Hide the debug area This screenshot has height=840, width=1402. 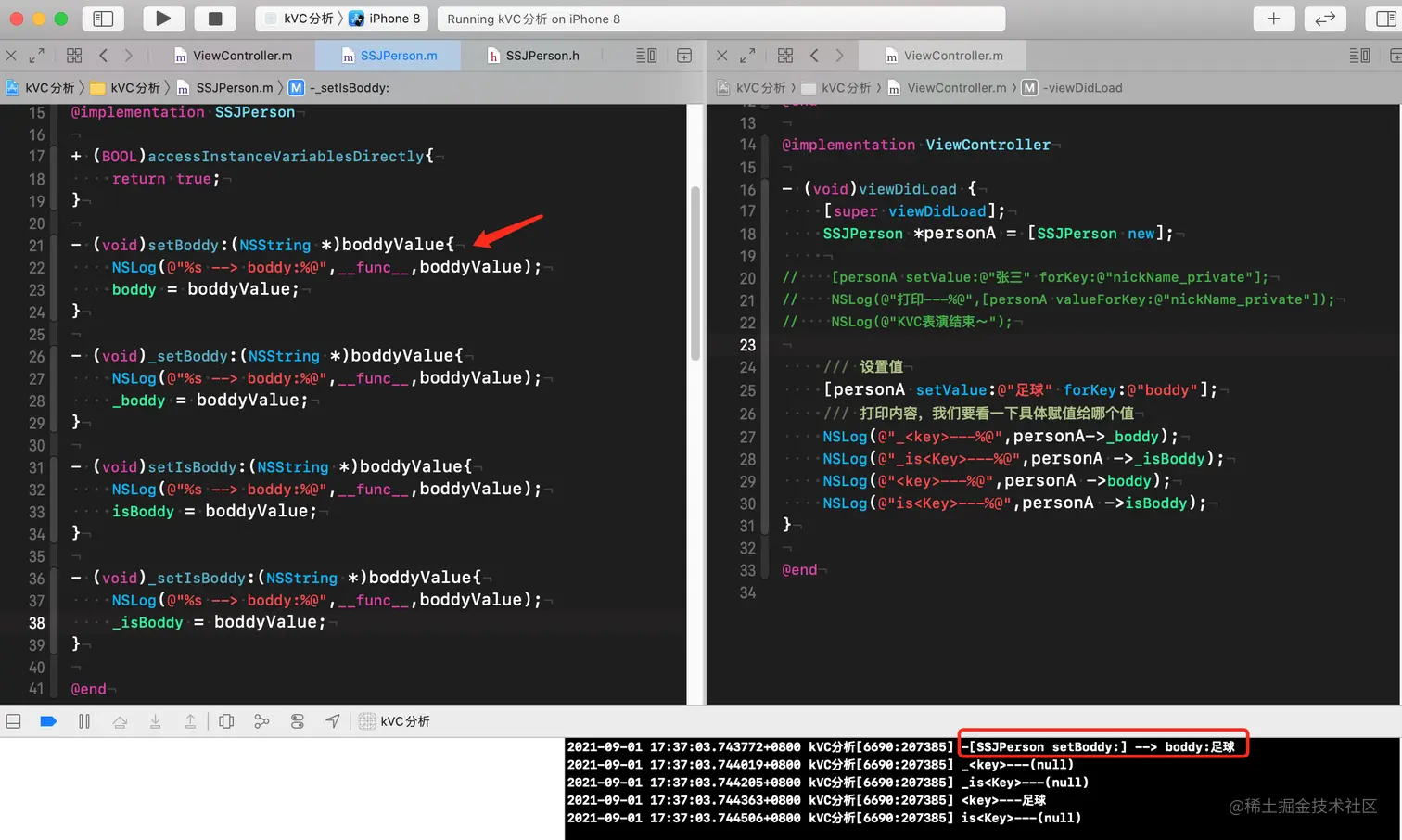point(14,721)
